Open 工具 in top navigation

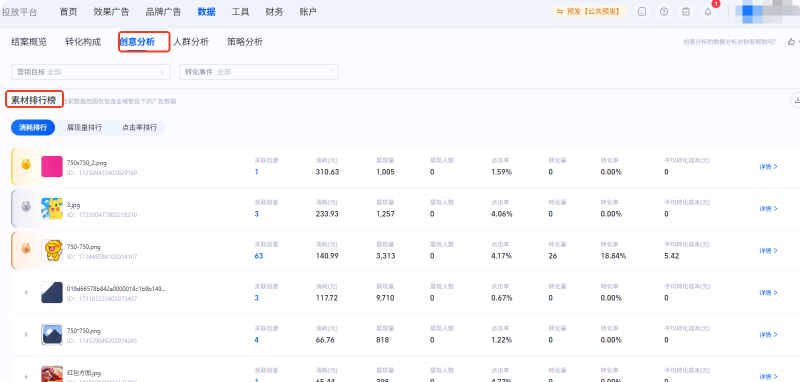[240, 12]
